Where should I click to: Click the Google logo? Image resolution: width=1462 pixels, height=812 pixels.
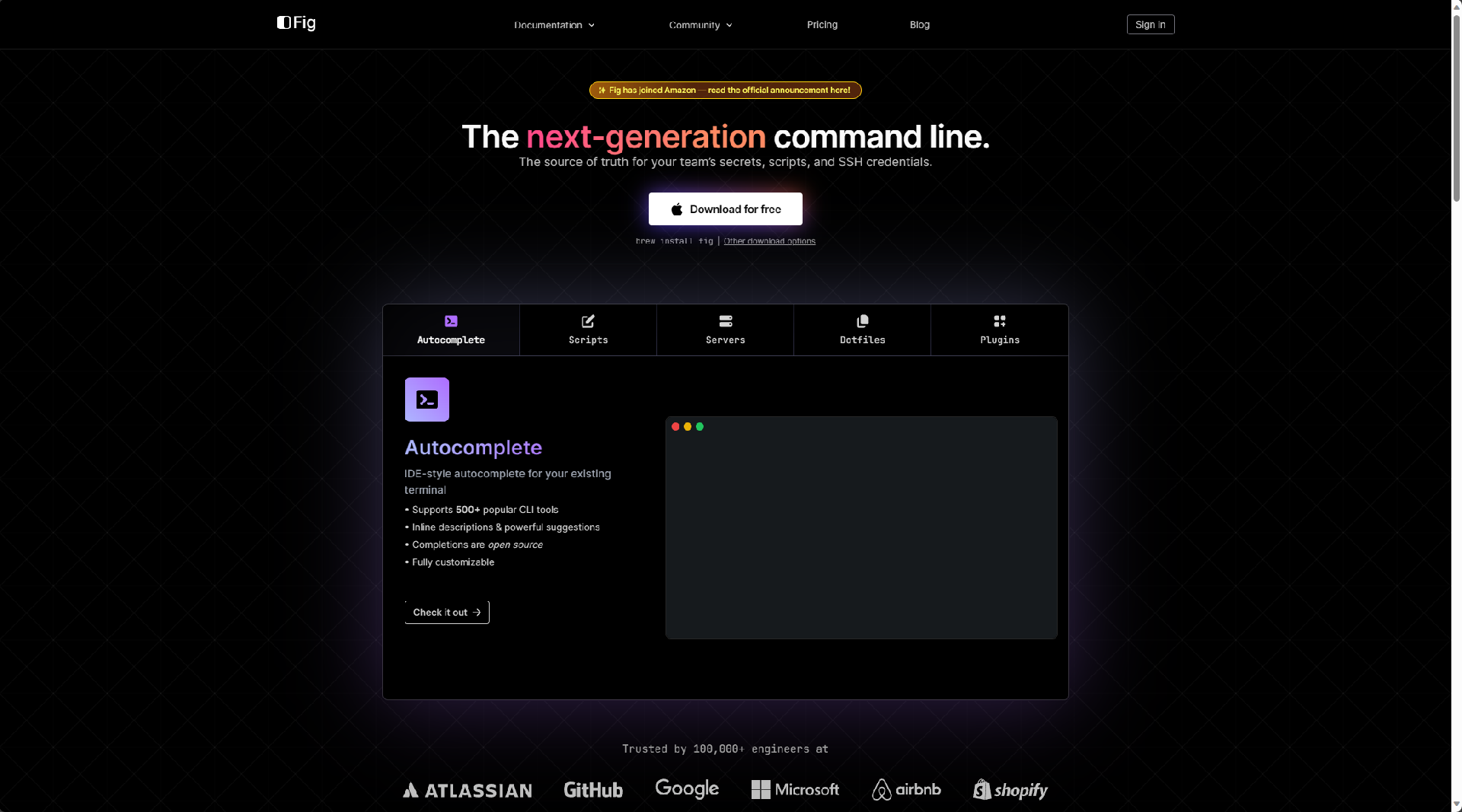(687, 788)
